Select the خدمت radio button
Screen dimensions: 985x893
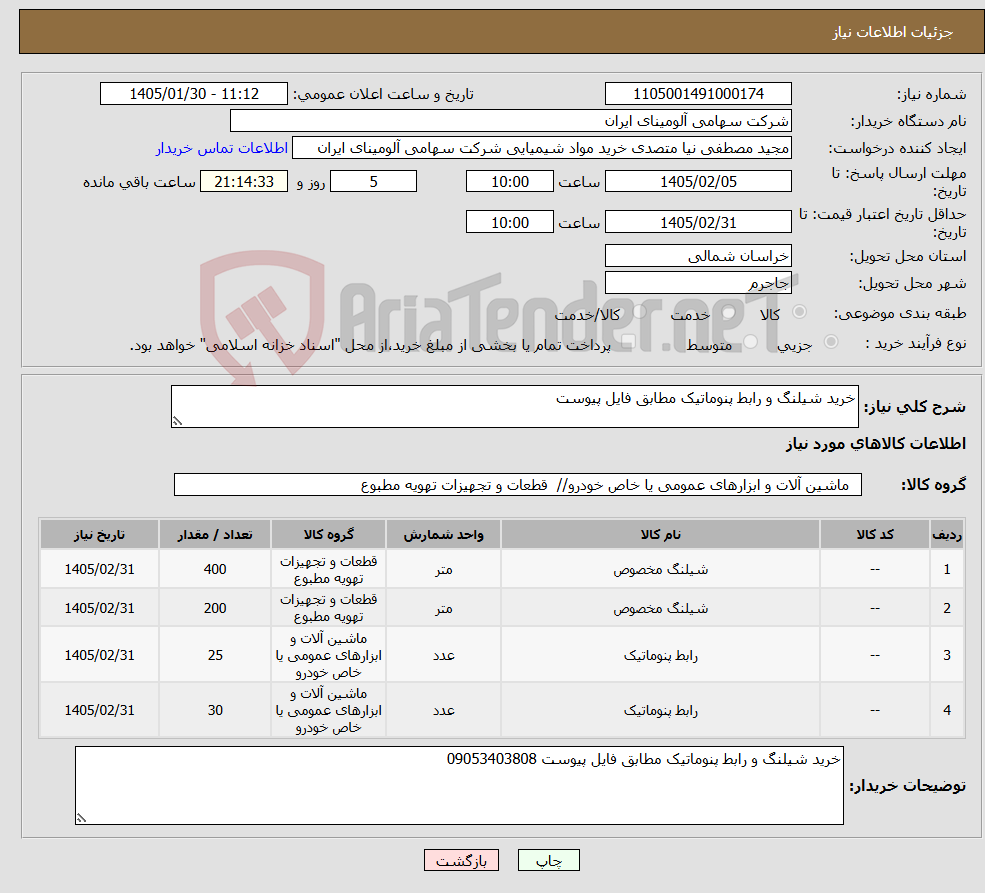click(x=729, y=312)
